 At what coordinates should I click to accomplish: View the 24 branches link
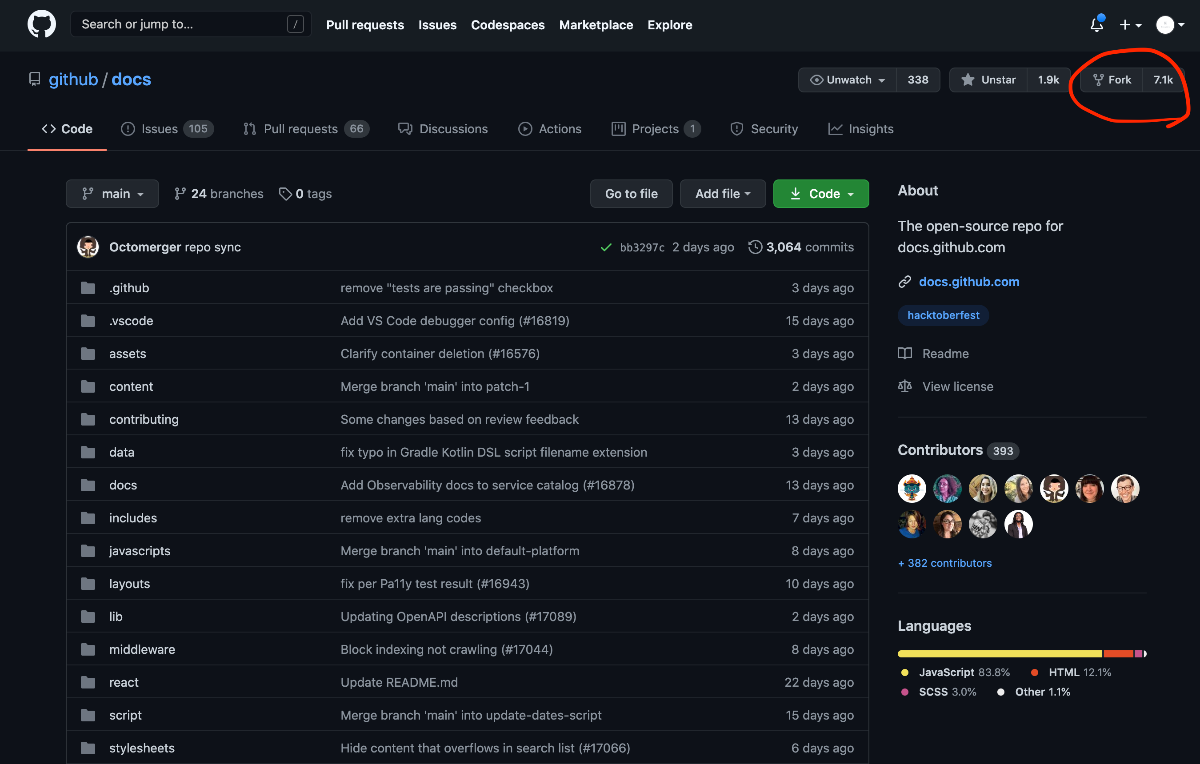point(219,194)
